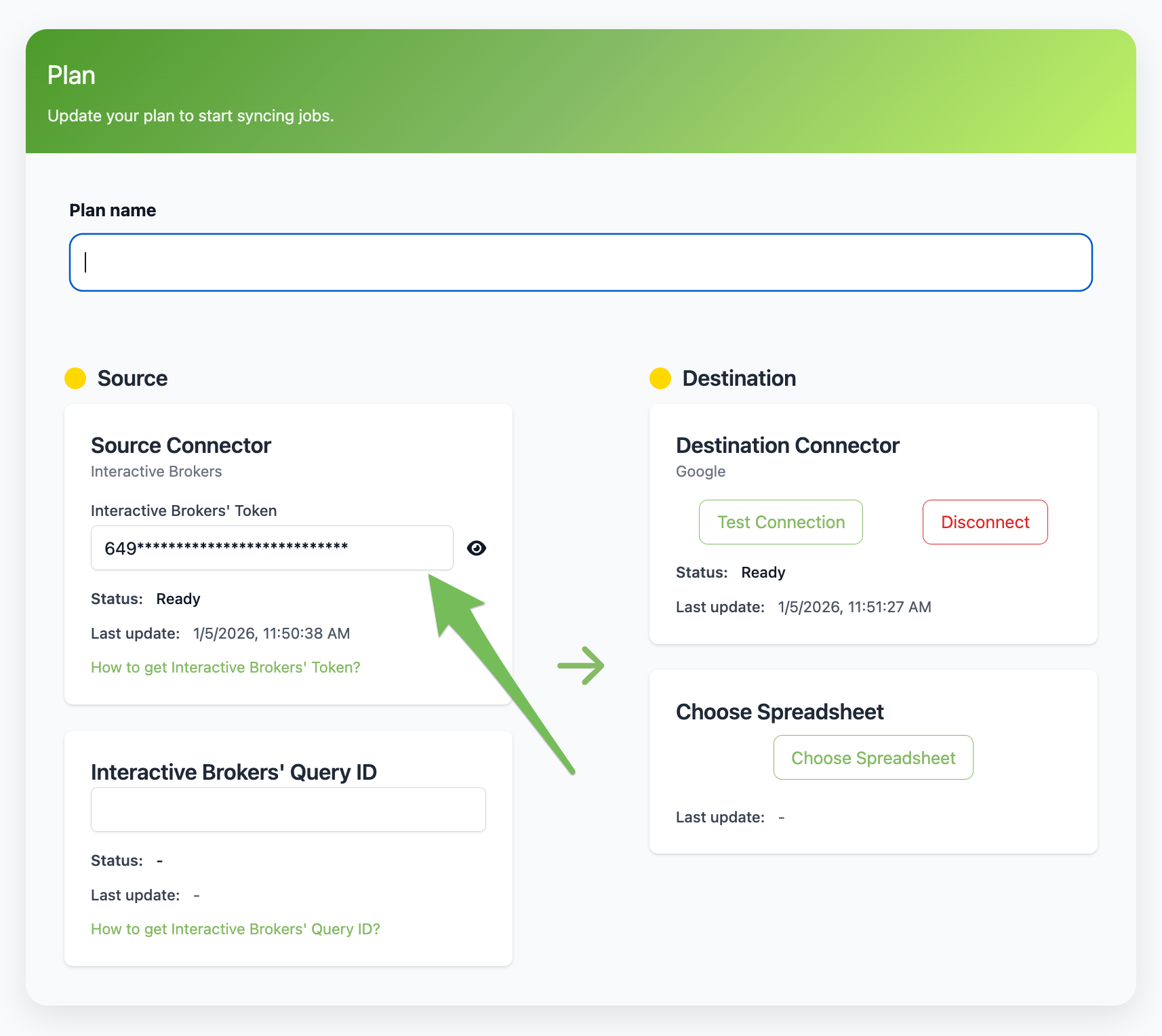Select the Interactive Brokers' Token input box

(x=271, y=548)
